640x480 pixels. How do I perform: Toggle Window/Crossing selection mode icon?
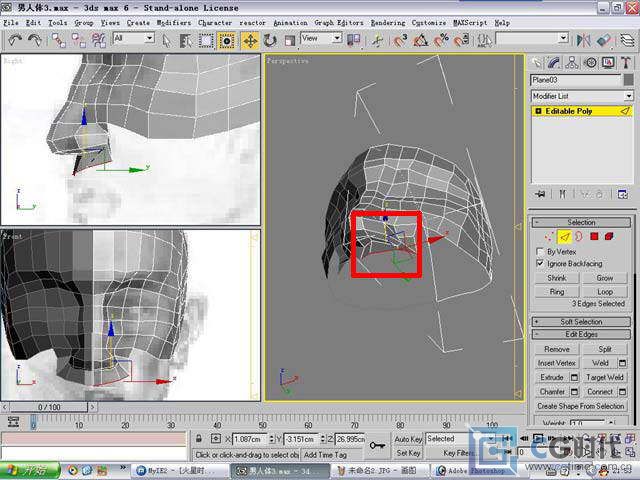pyautogui.click(x=227, y=41)
